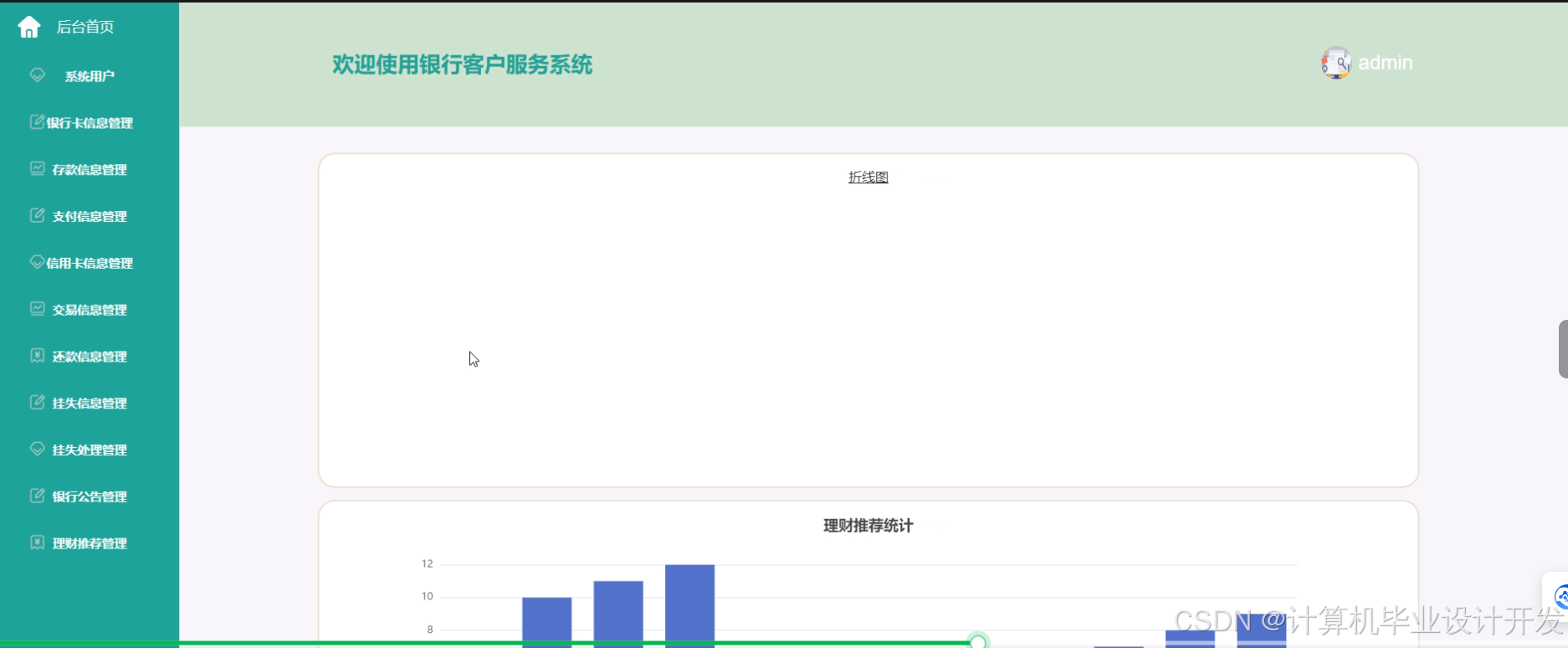Image resolution: width=1568 pixels, height=648 pixels.
Task: Click the bar with value 10
Action: (547, 622)
